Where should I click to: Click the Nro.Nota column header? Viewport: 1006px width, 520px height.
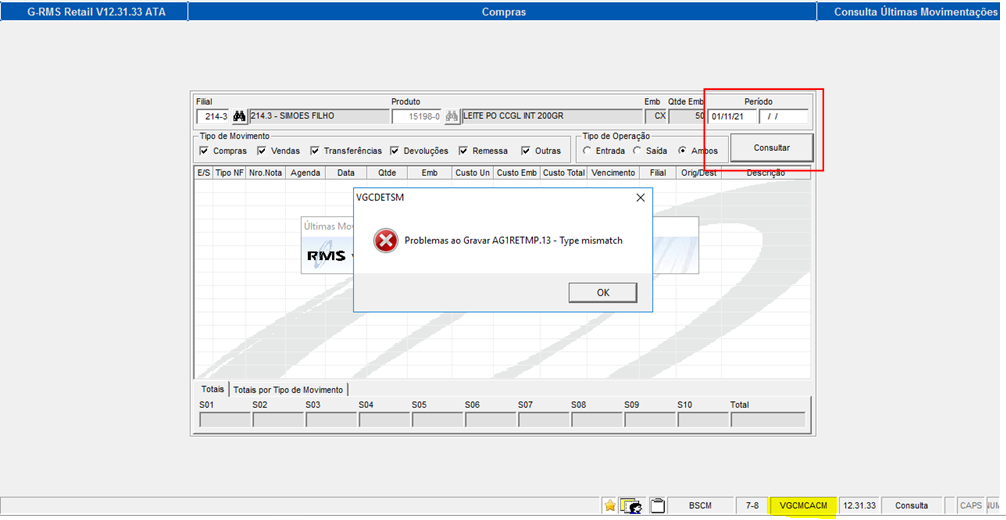pyautogui.click(x=265, y=173)
